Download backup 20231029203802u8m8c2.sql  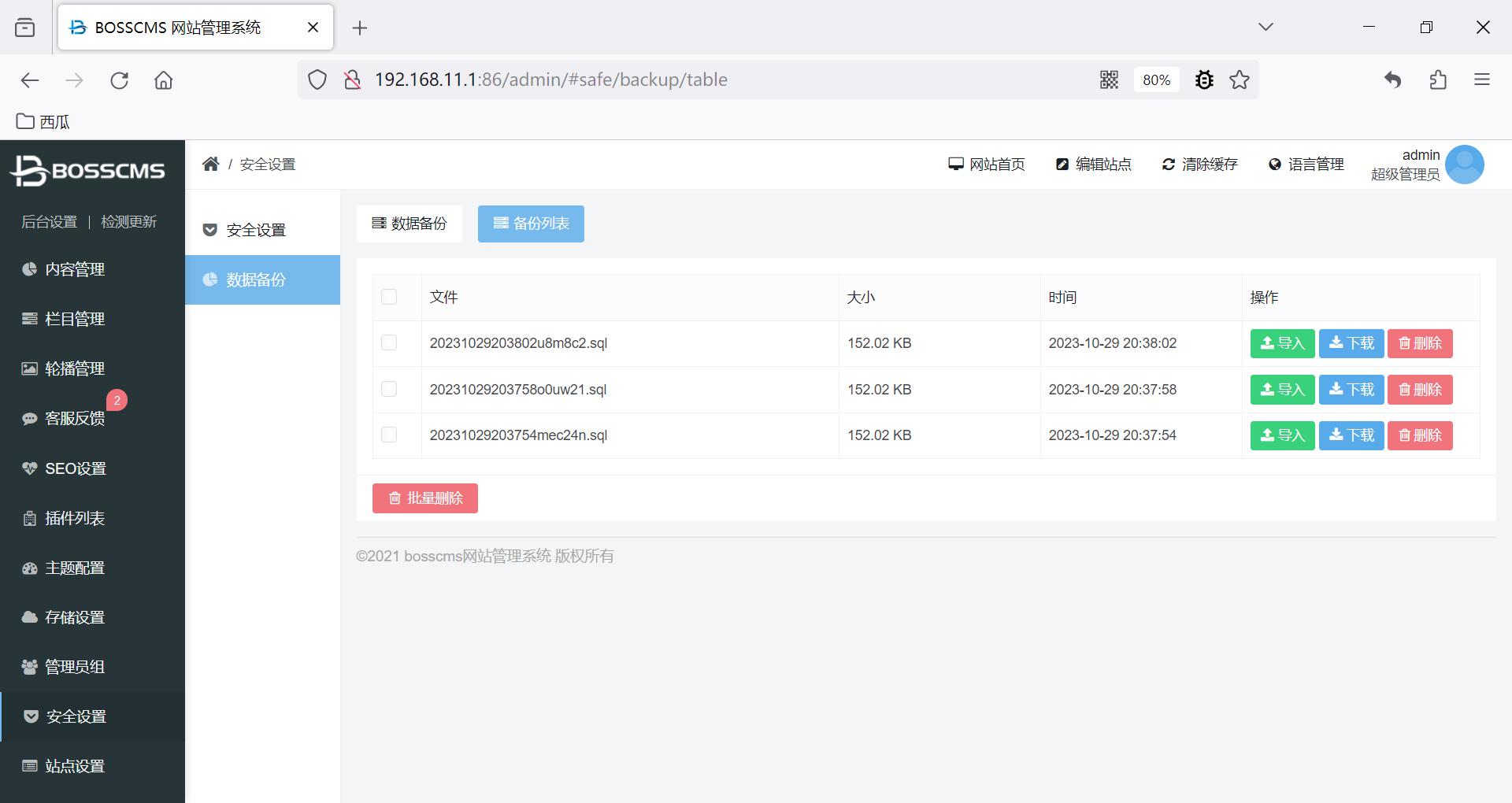click(x=1351, y=343)
